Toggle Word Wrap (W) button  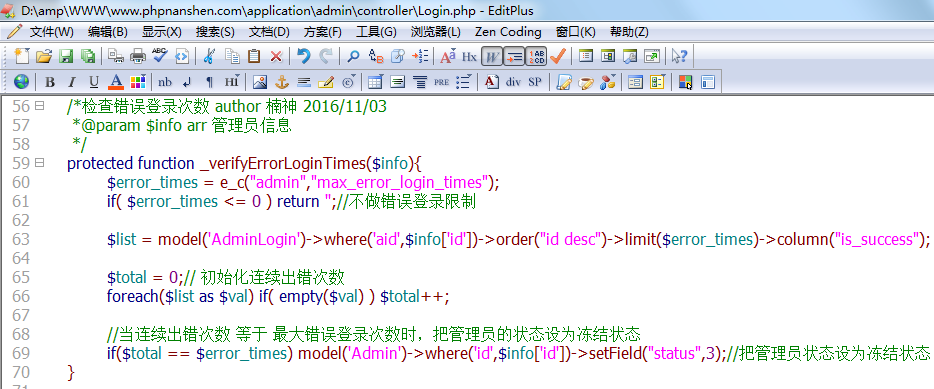491,56
